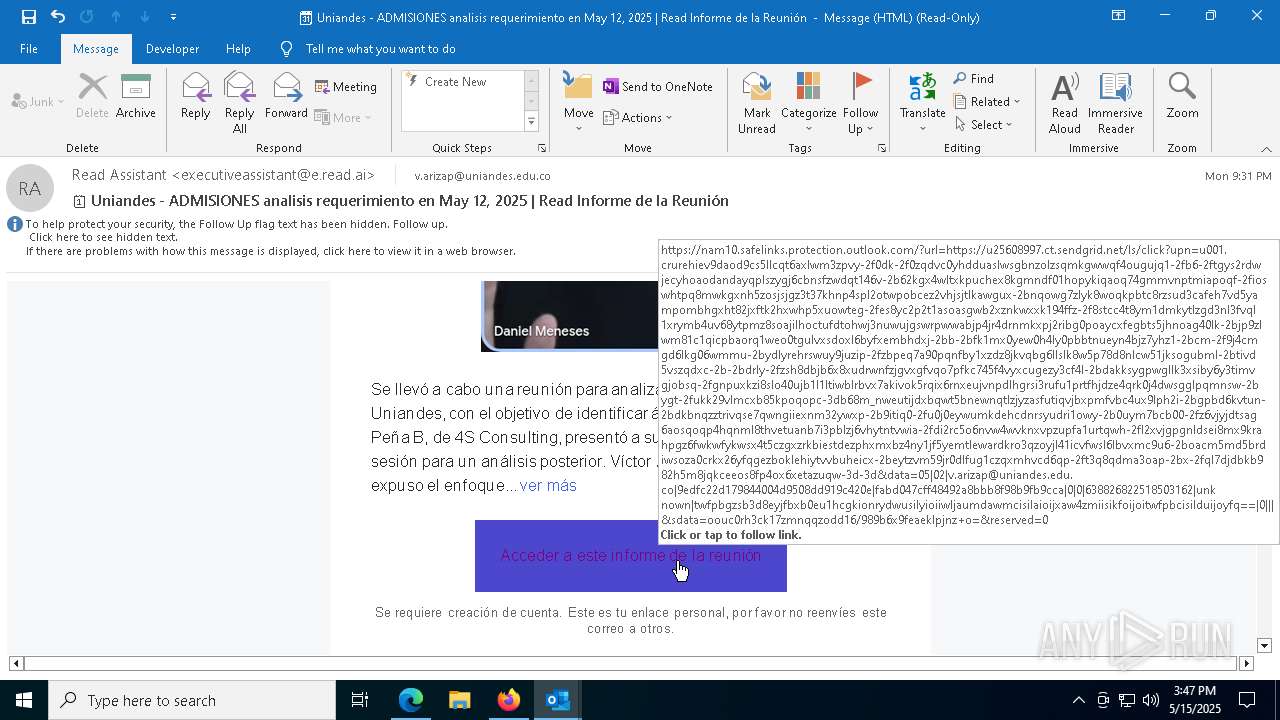Send message to OneNote
Viewport: 1280px width, 720px height.
[x=658, y=87]
